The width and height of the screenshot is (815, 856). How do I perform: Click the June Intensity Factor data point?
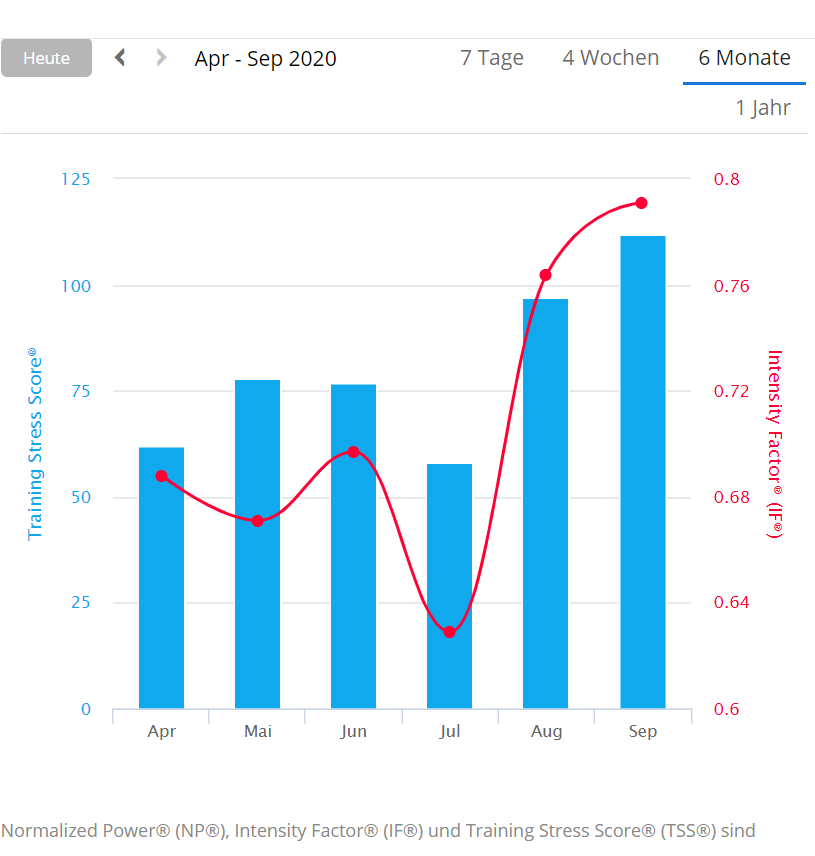[353, 452]
